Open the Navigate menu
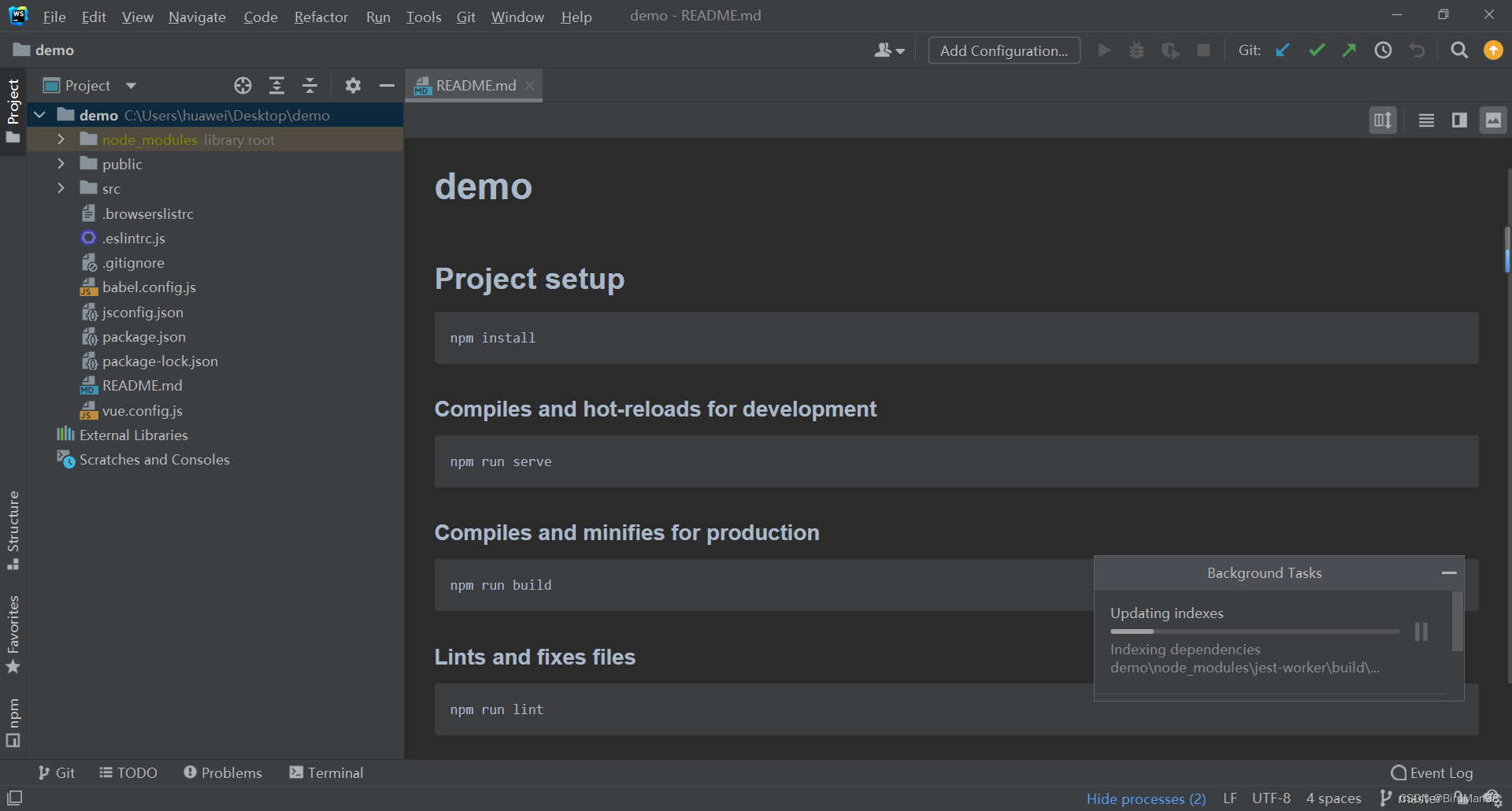This screenshot has height=811, width=1512. 197,17
